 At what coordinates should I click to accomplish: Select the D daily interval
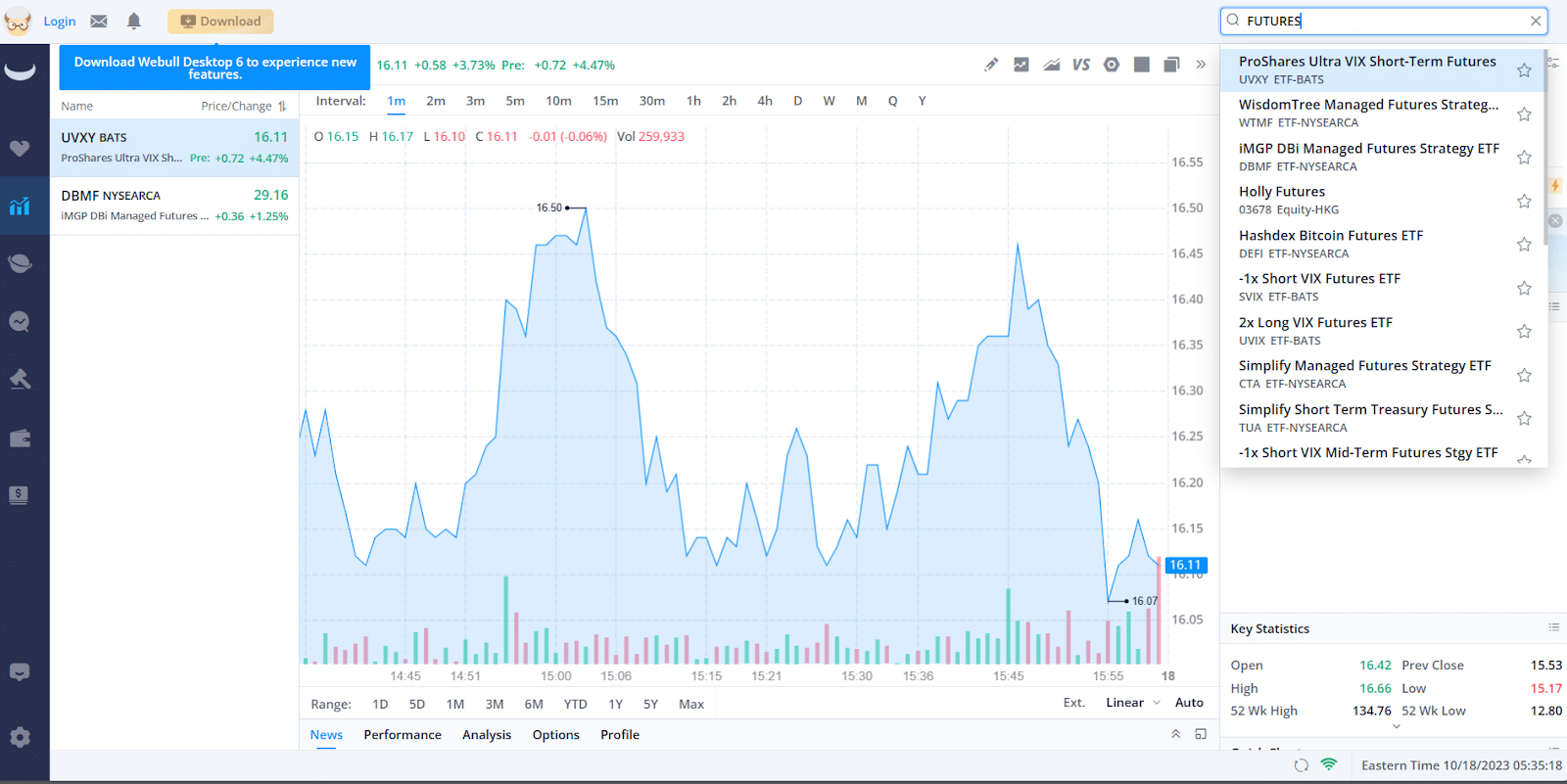pos(798,101)
